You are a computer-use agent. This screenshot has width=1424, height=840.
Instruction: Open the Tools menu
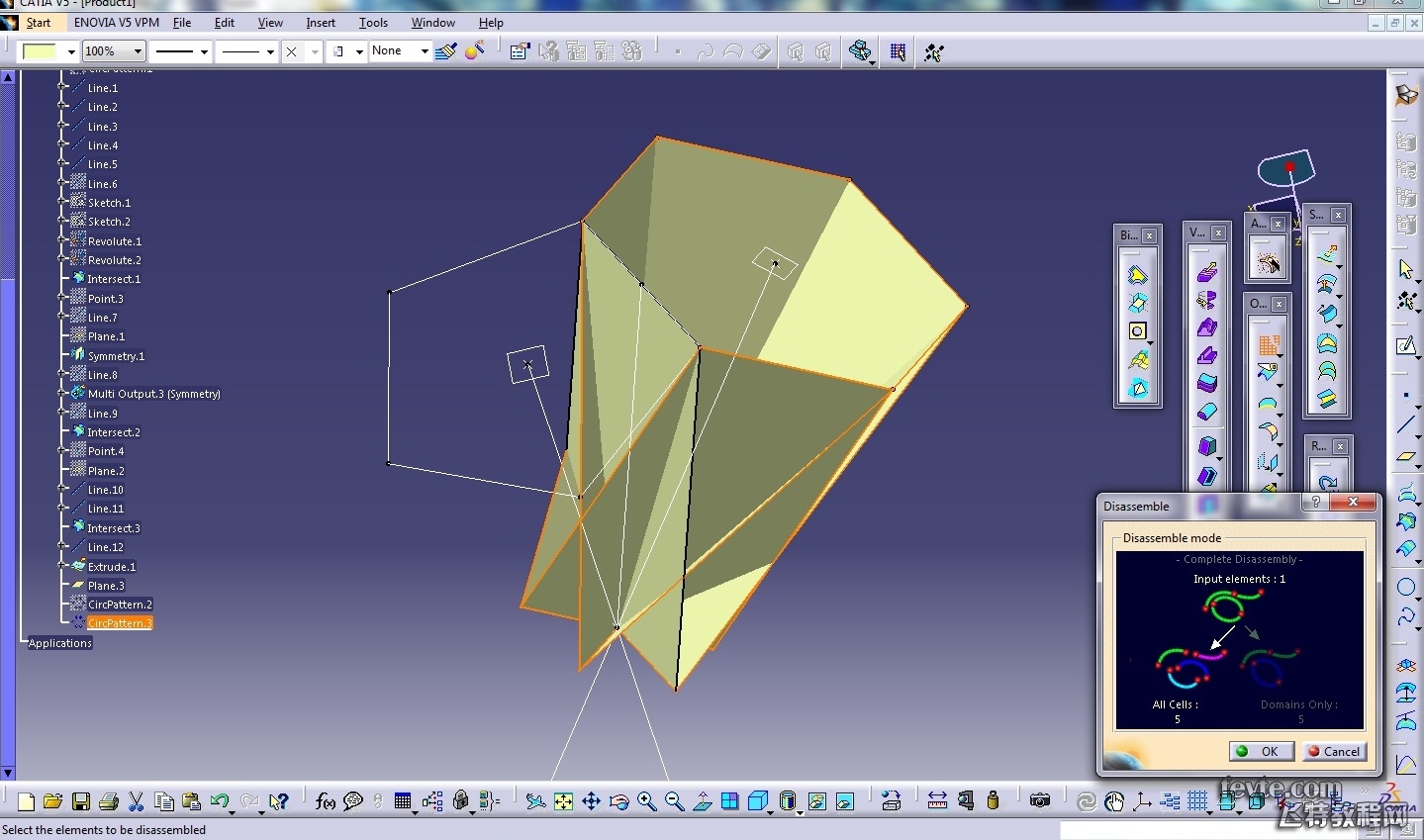pyautogui.click(x=373, y=23)
